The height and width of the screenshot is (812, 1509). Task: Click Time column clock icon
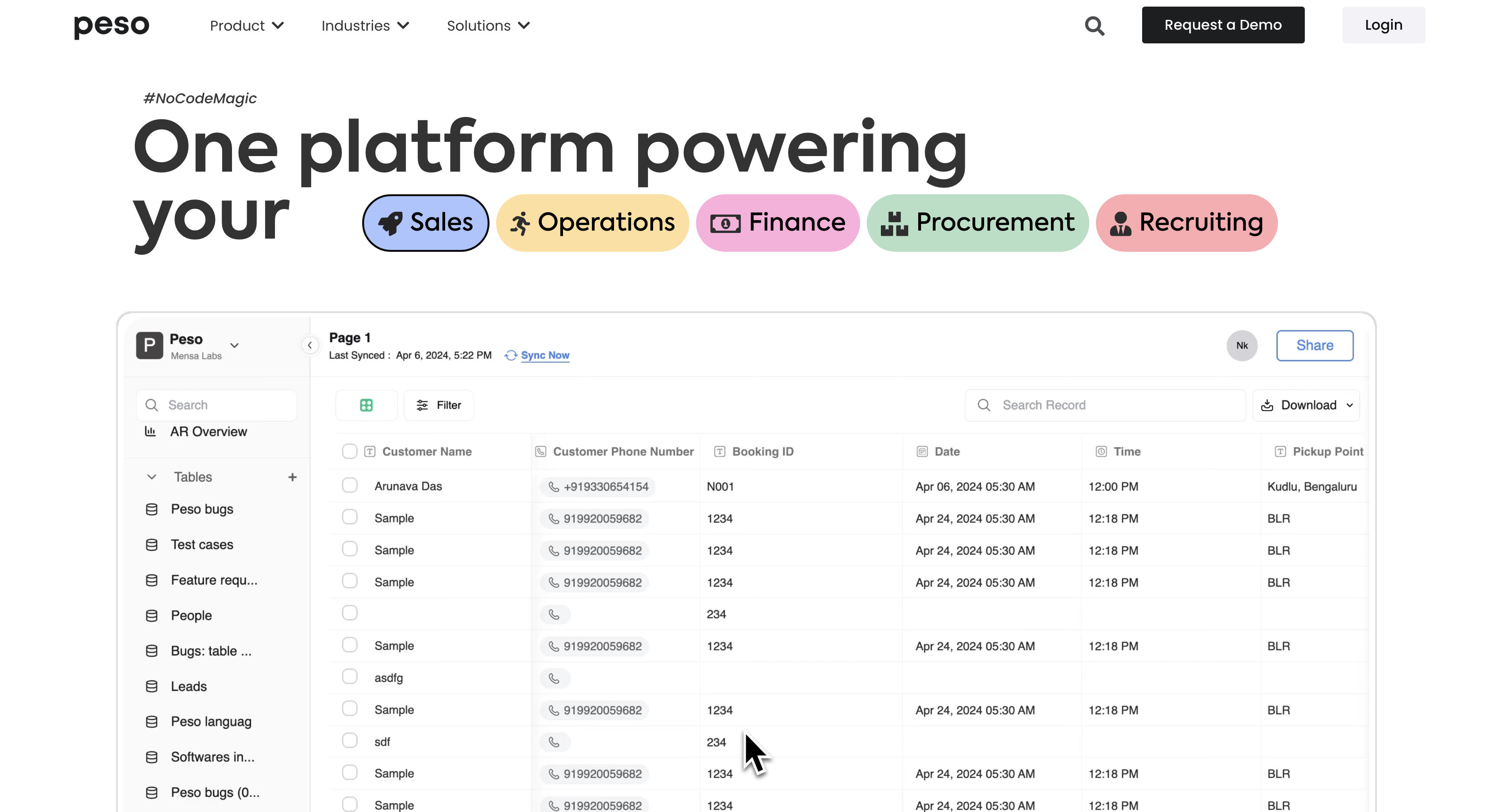[x=1101, y=452]
